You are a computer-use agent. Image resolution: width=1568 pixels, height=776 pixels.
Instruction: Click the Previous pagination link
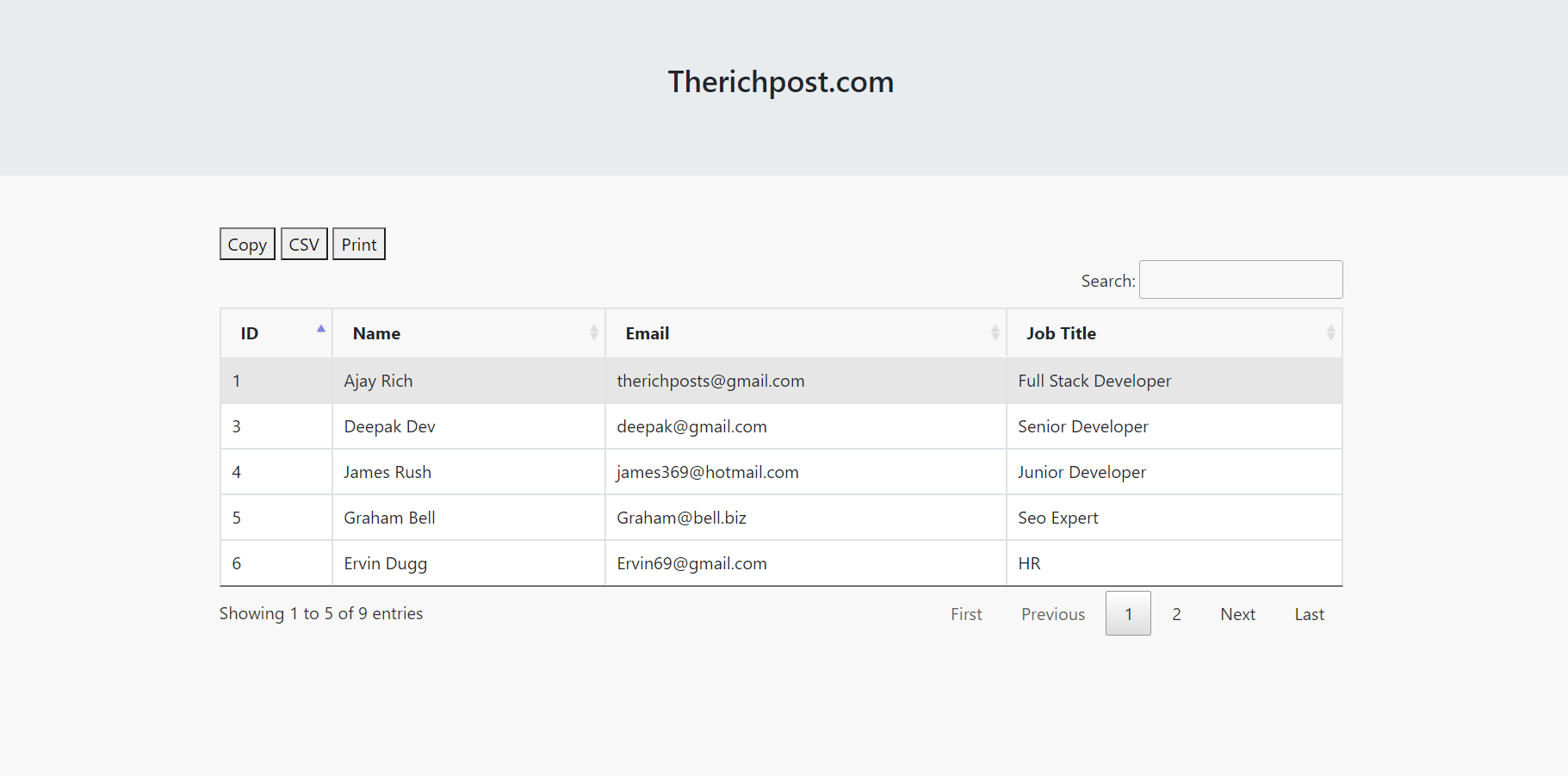[1052, 613]
